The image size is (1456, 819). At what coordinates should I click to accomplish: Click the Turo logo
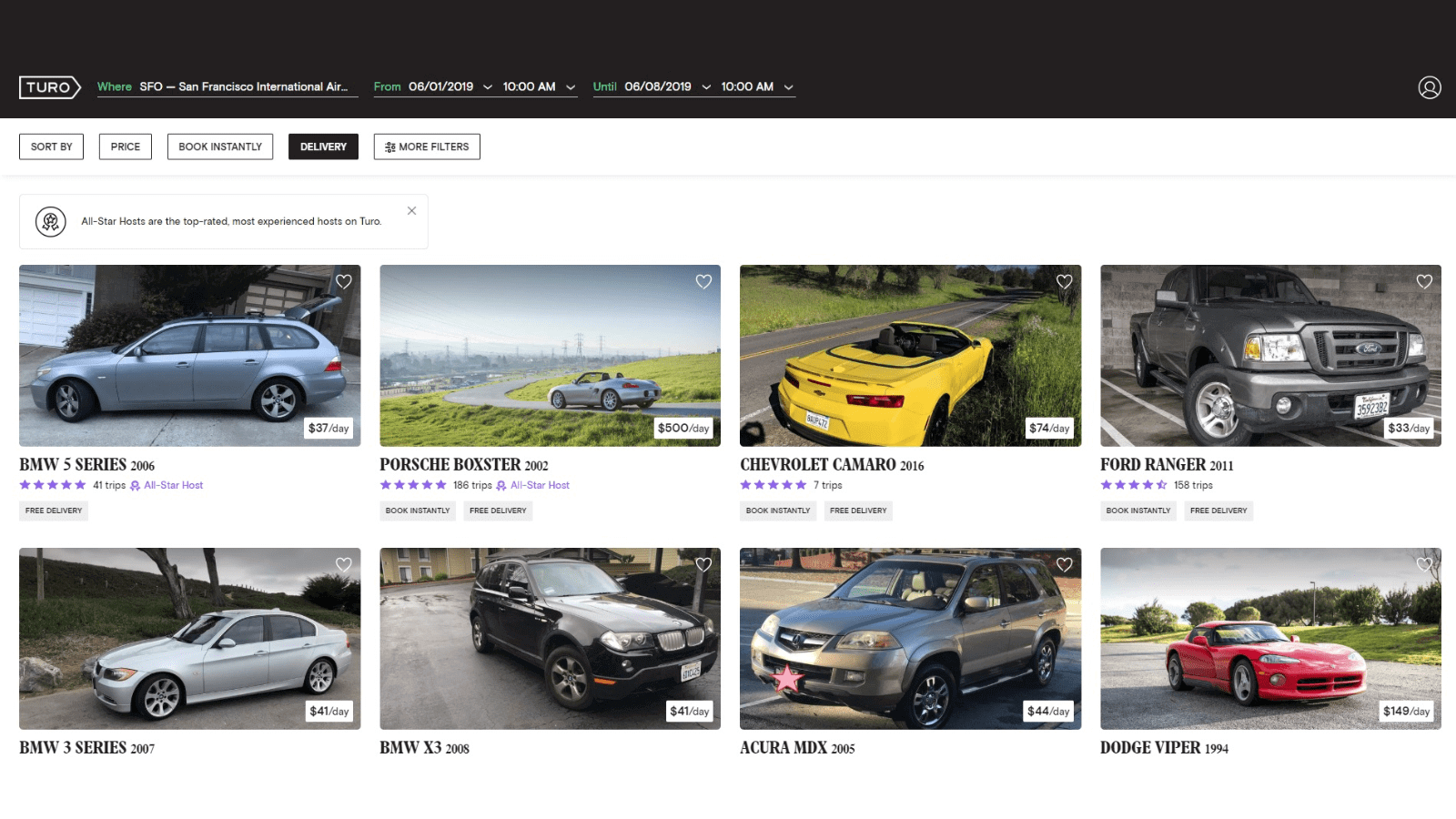pos(50,87)
